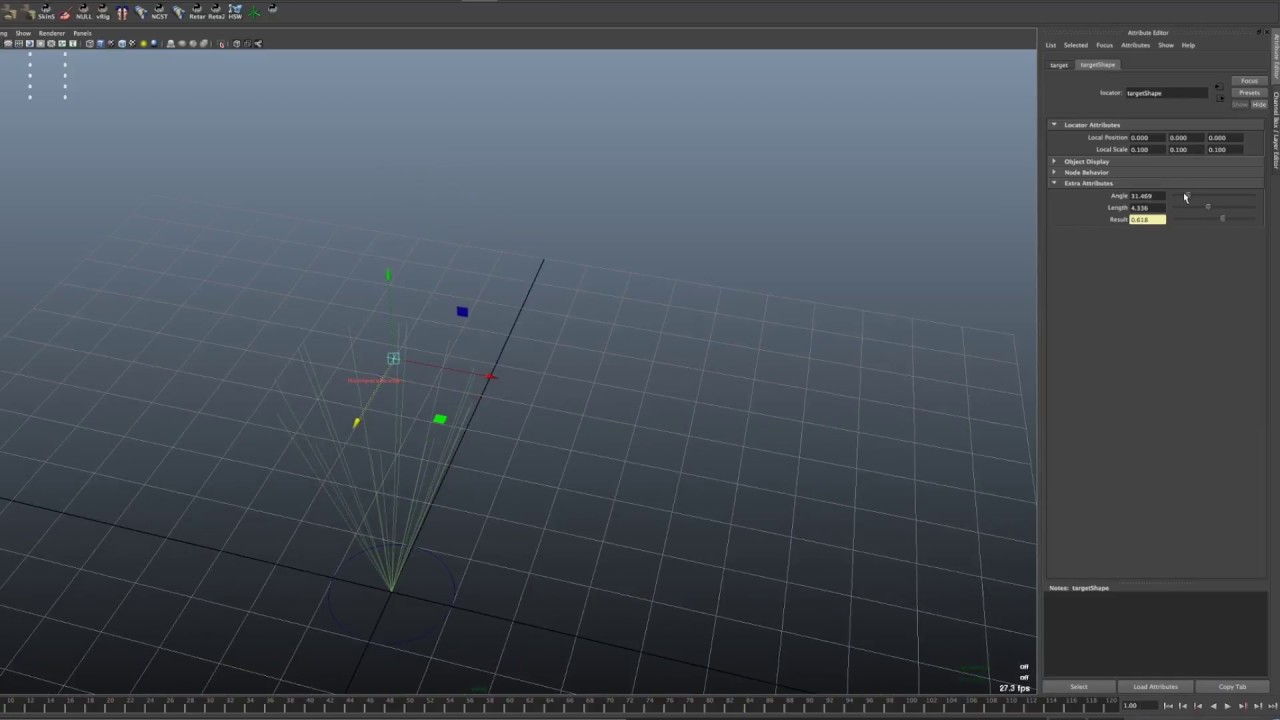
Task: Click the wireframe cube viewport icon
Action: pos(89,44)
